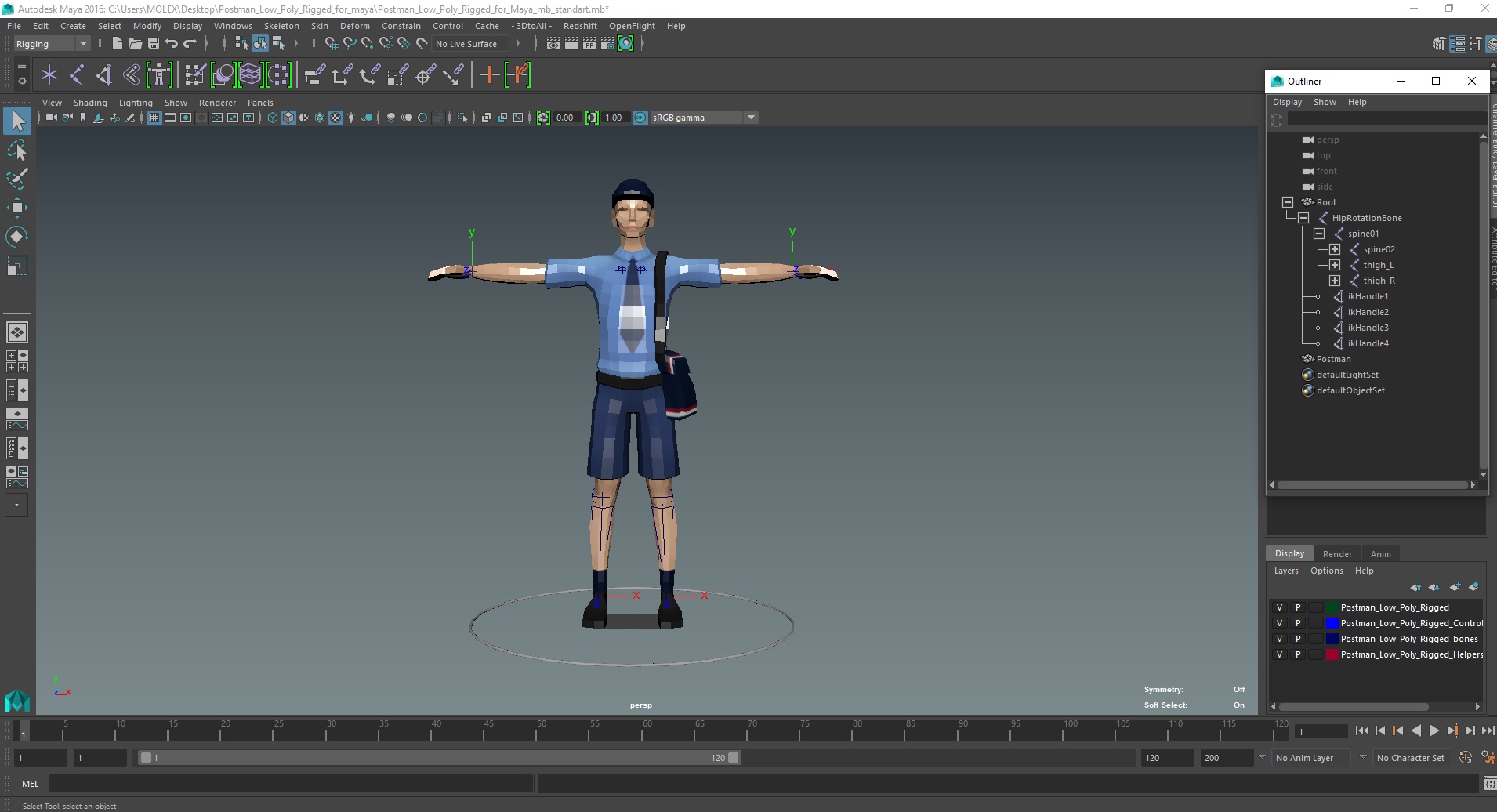Click the No Live Surface field
Viewport: 1497px width, 812px height.
pos(471,44)
